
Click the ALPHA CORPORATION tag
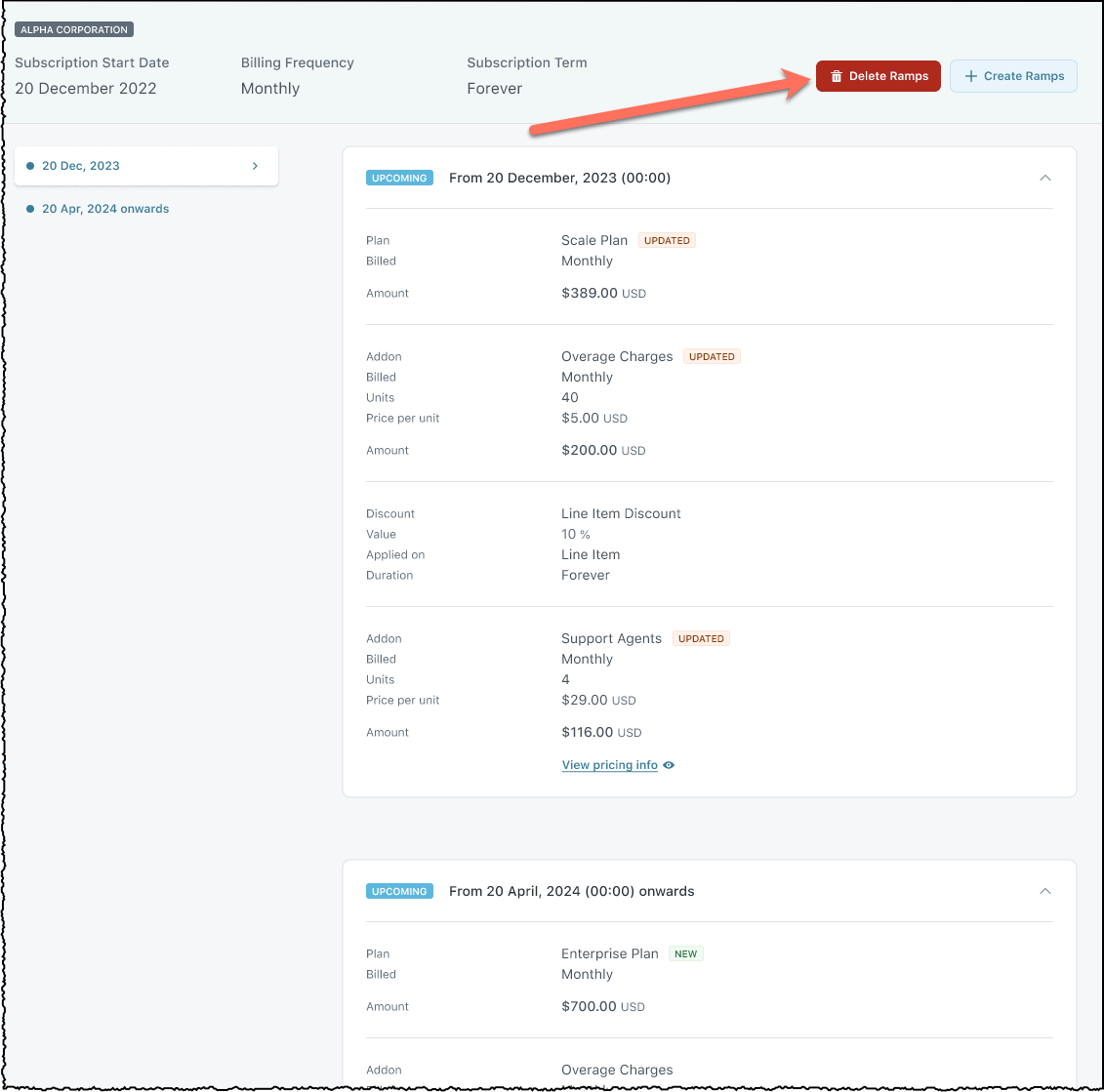click(x=74, y=29)
